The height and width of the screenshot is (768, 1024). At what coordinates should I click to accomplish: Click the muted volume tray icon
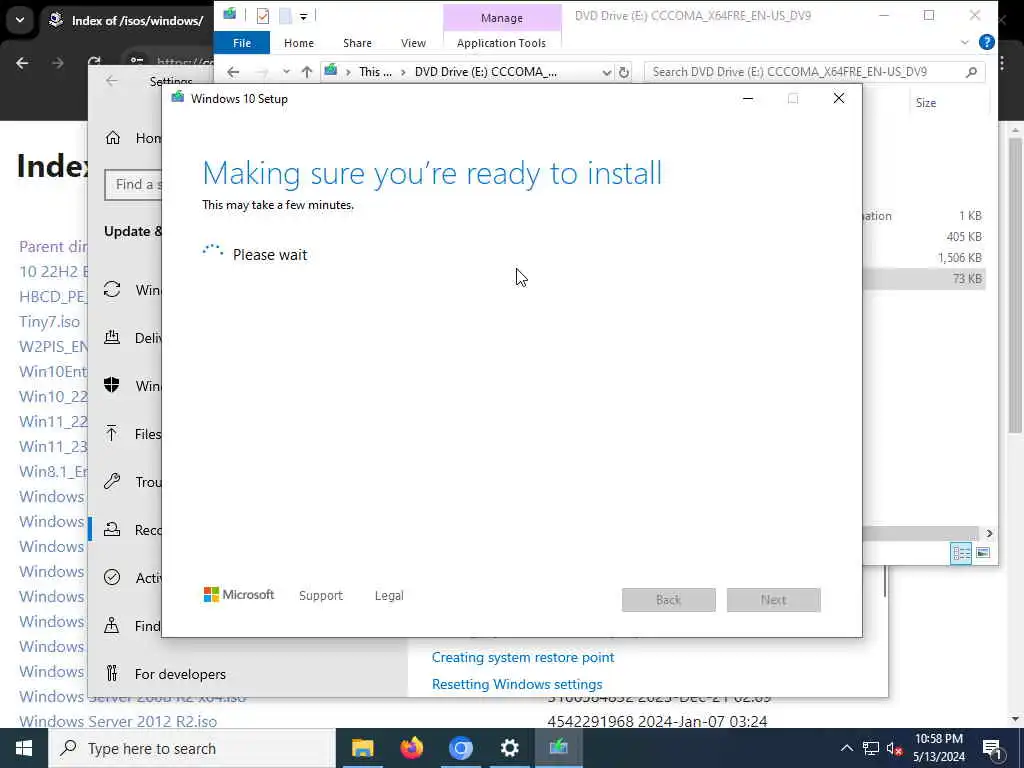click(894, 748)
